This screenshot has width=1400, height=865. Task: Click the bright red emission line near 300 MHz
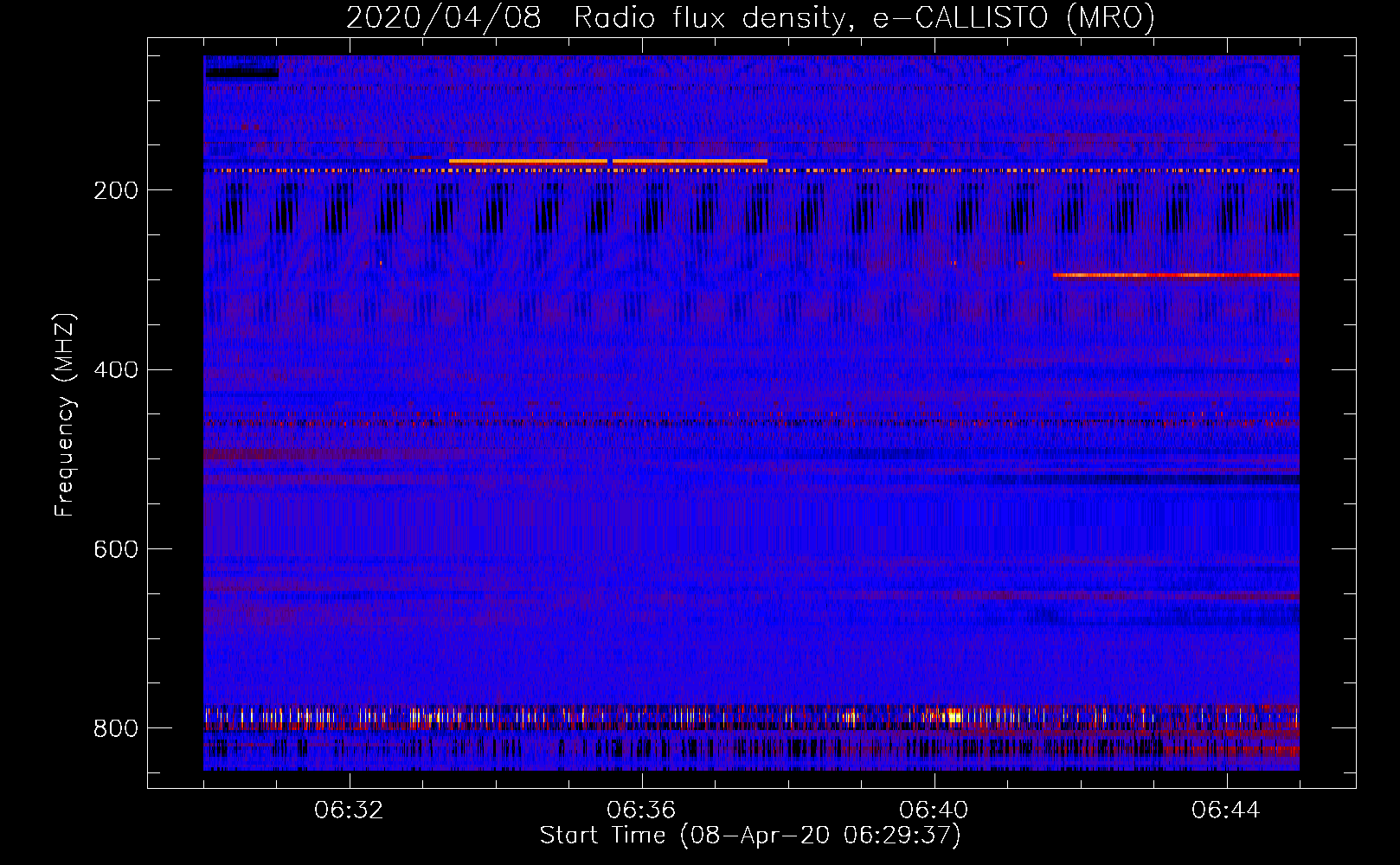click(x=1176, y=275)
